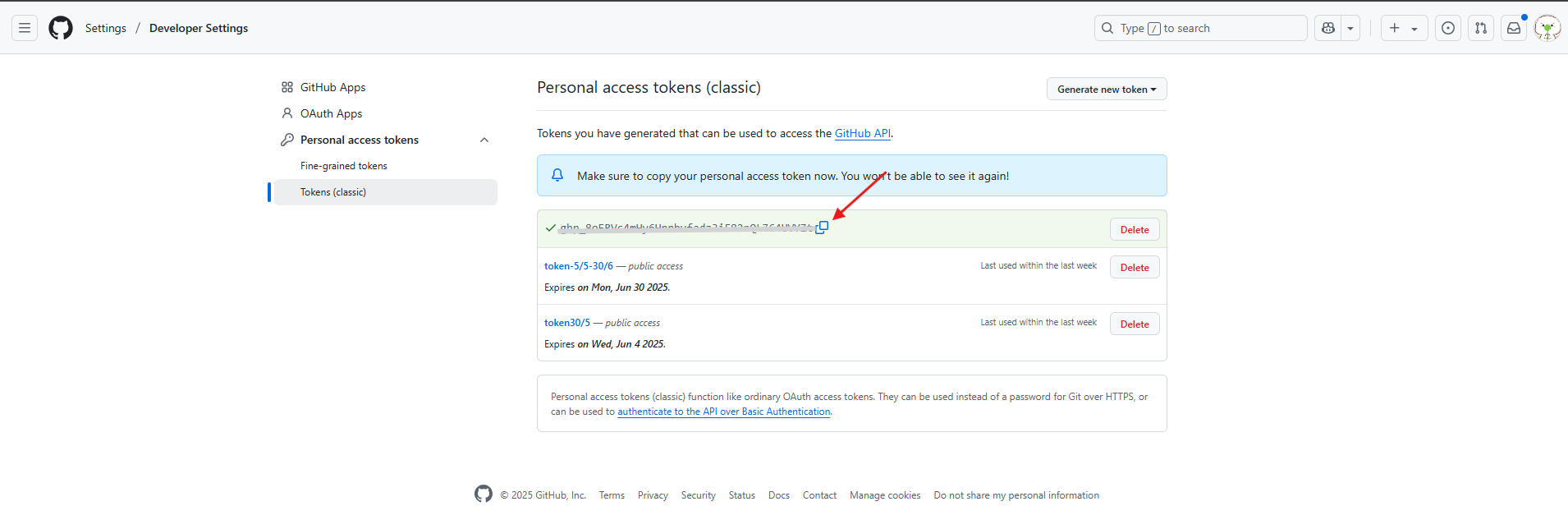Open the hamburger navigation menu

(x=25, y=28)
